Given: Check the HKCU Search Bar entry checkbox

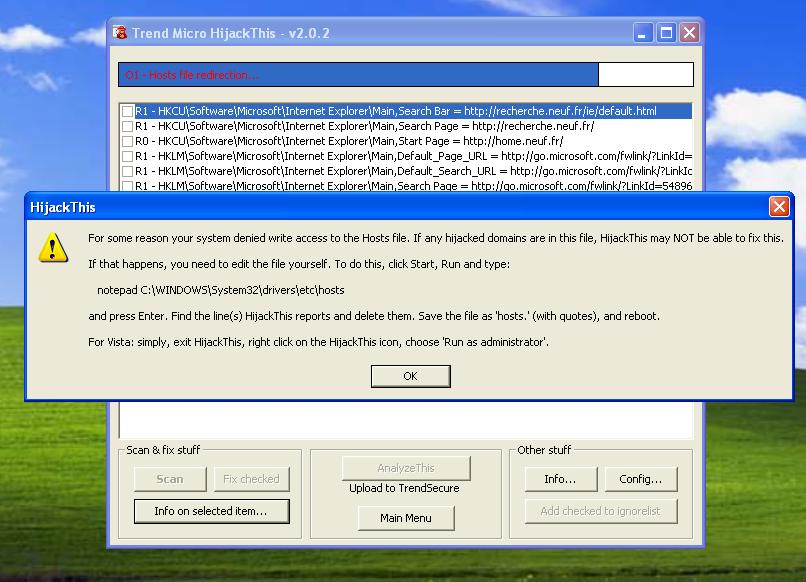Looking at the screenshot, I should [127, 111].
